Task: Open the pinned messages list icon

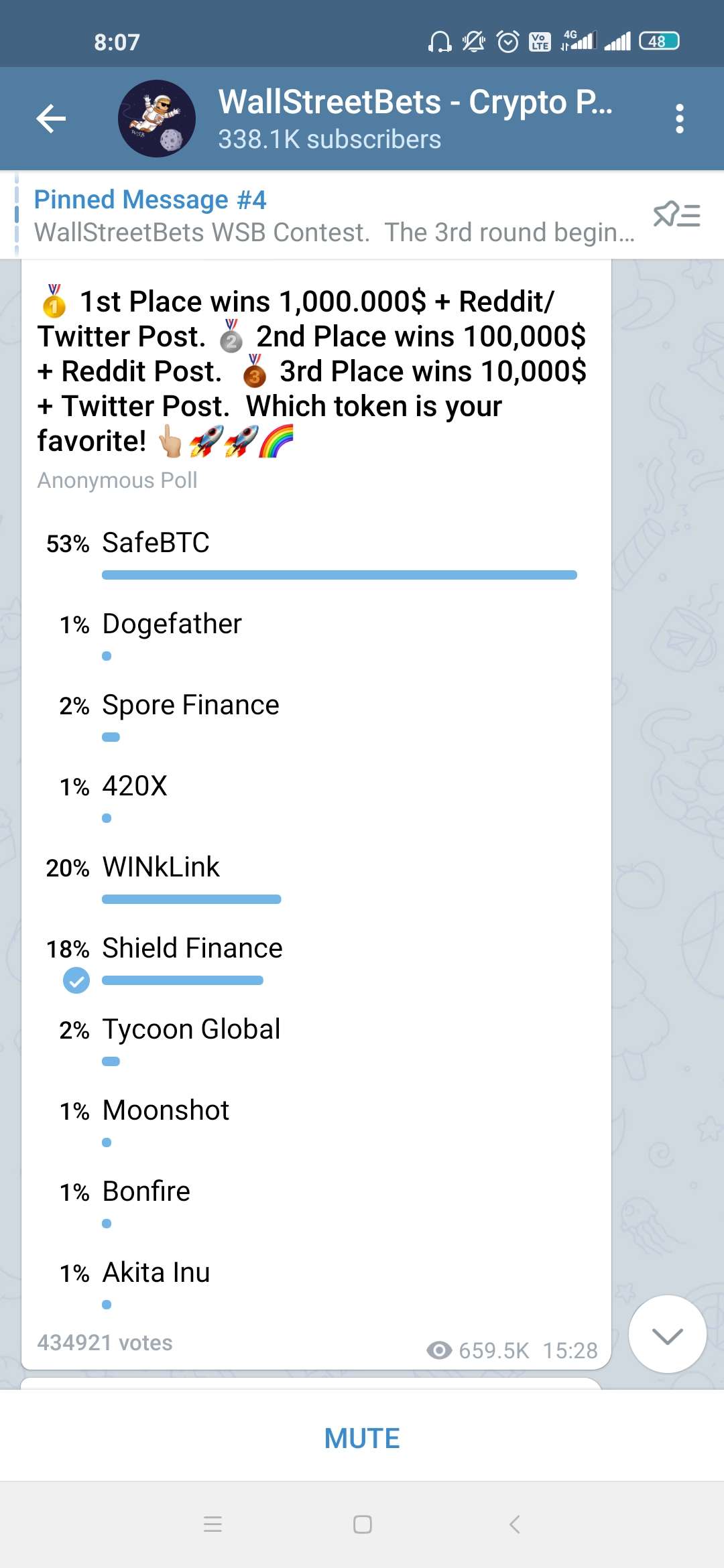Action: pos(677,215)
